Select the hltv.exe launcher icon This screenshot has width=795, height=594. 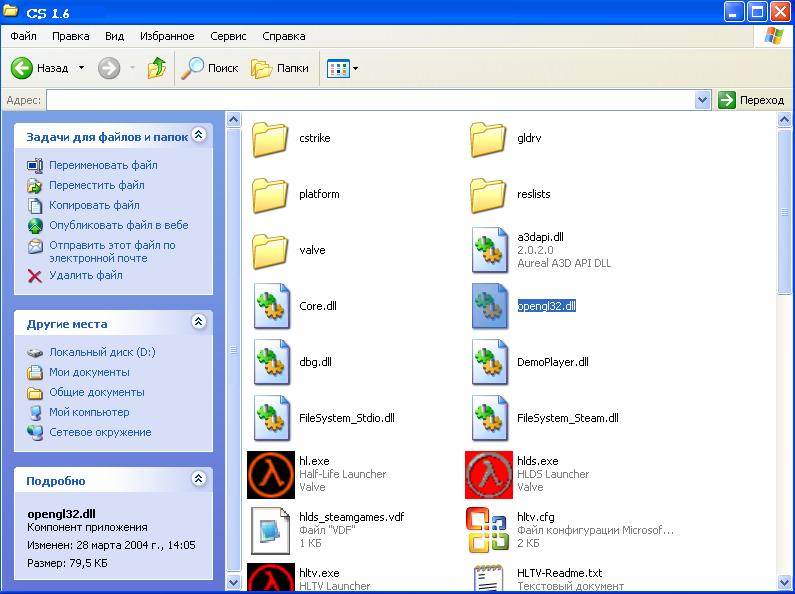coord(271,577)
